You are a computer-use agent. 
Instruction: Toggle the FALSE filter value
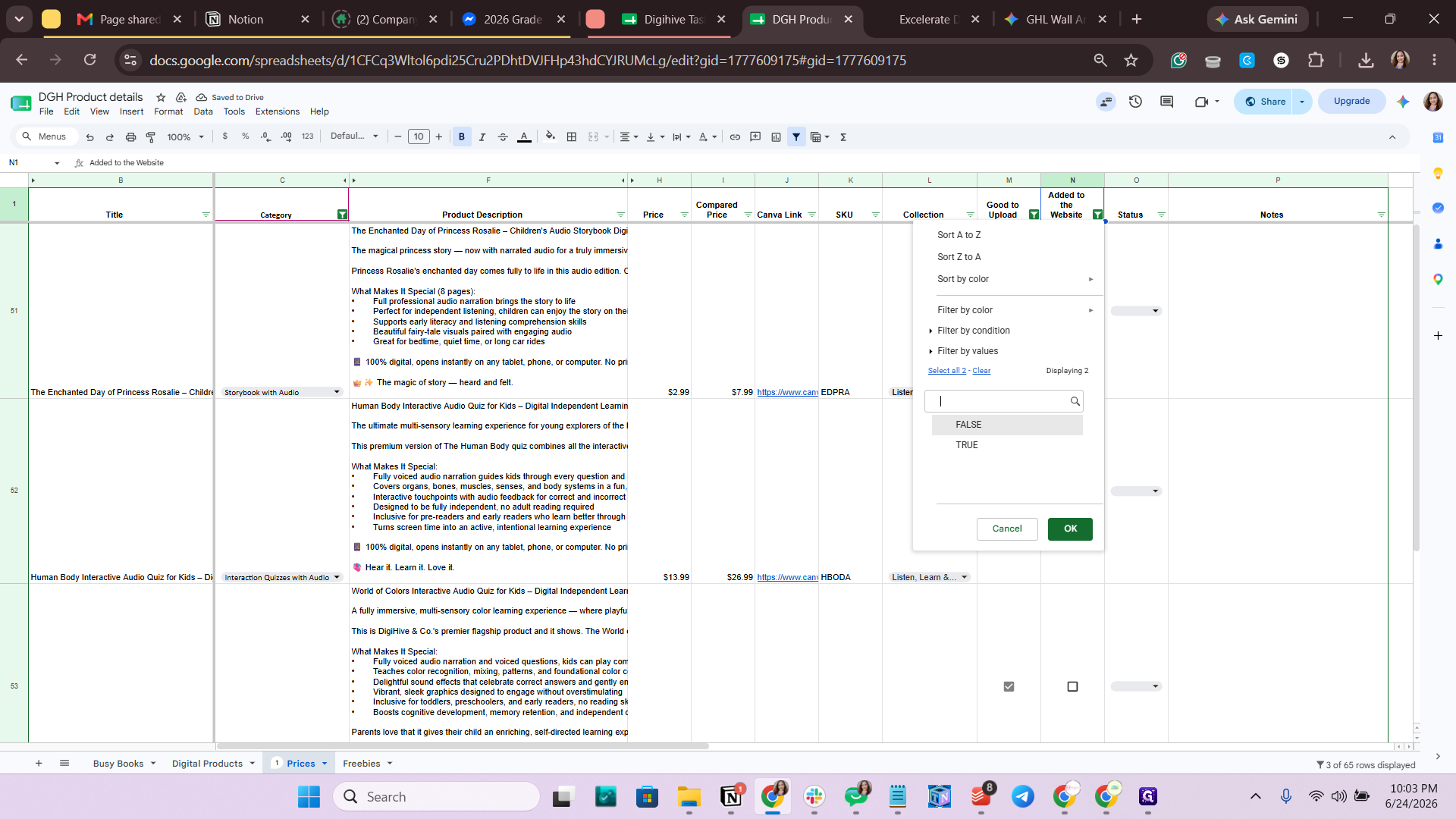pos(1007,425)
